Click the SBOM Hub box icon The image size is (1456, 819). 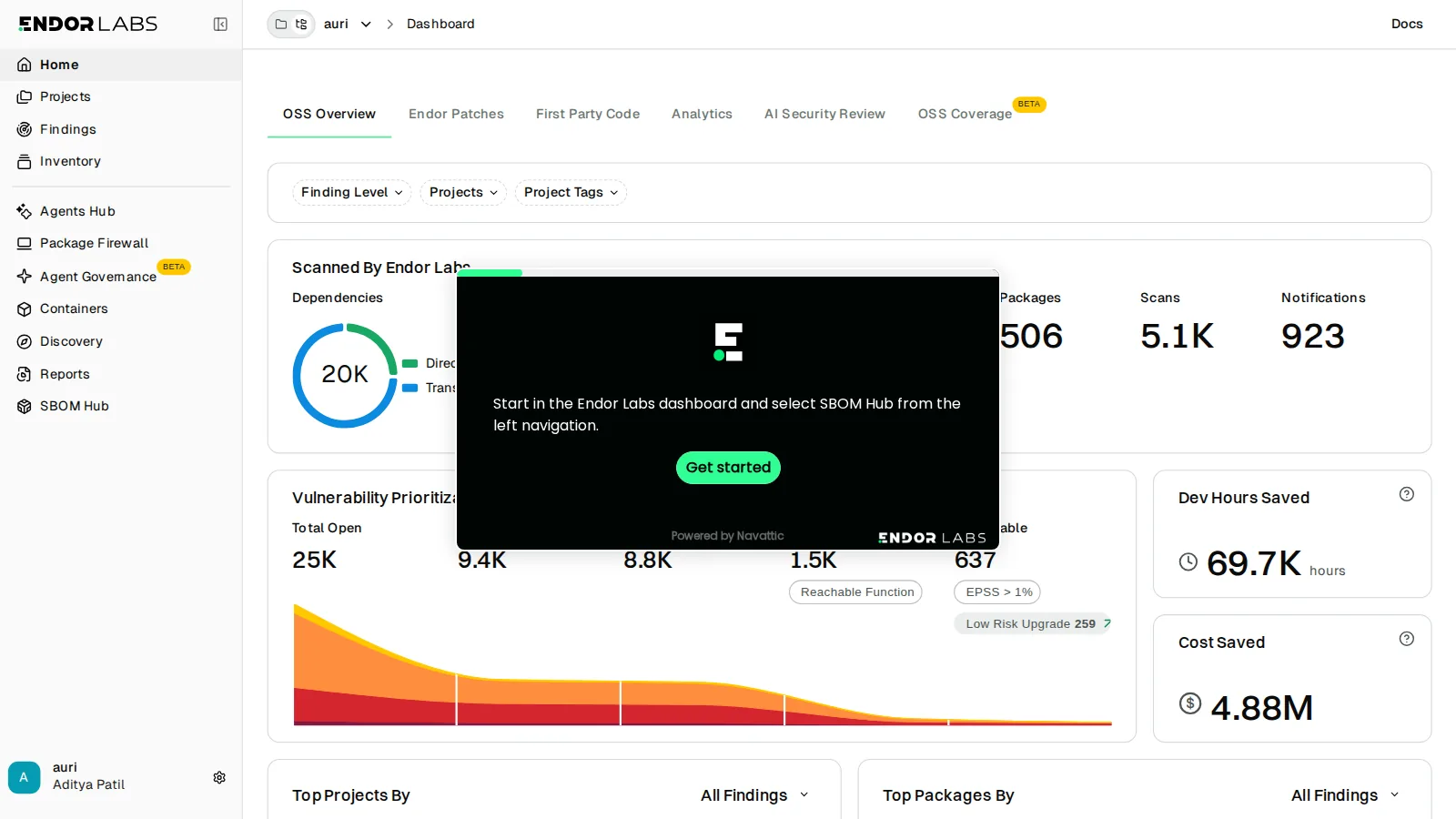pyautogui.click(x=25, y=406)
